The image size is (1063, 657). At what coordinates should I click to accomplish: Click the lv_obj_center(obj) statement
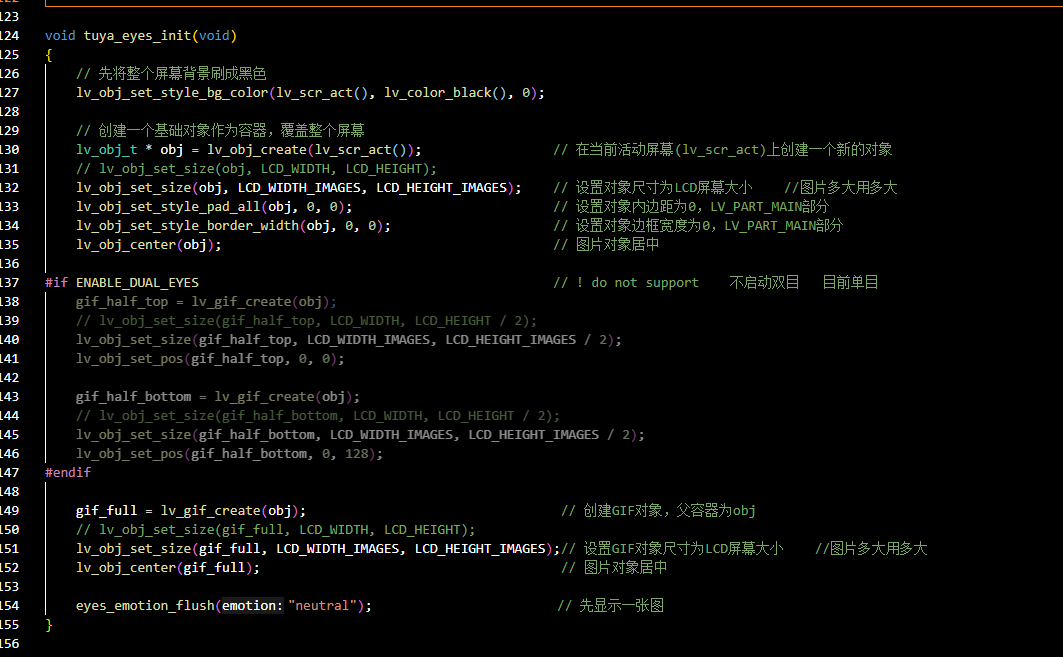pyautogui.click(x=148, y=245)
